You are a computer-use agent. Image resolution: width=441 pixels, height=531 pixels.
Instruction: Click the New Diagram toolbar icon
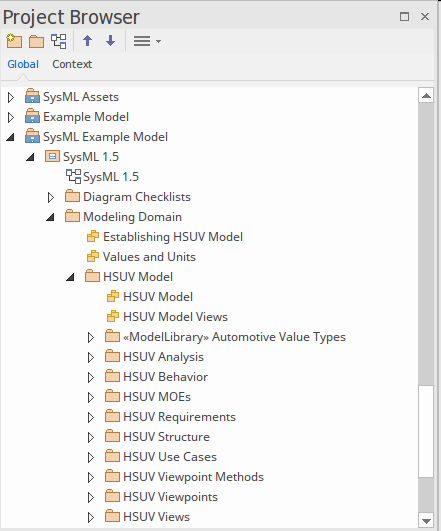click(59, 41)
